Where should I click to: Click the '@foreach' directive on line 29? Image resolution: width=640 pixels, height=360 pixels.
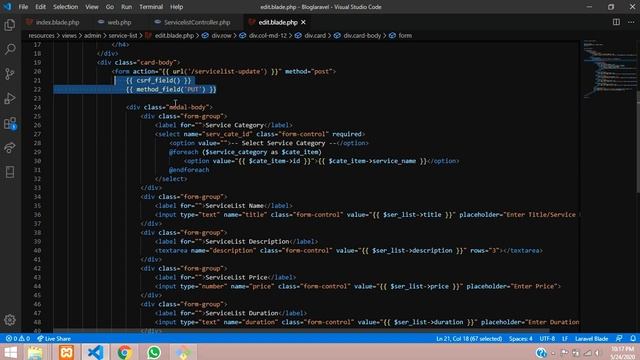pyautogui.click(x=184, y=152)
